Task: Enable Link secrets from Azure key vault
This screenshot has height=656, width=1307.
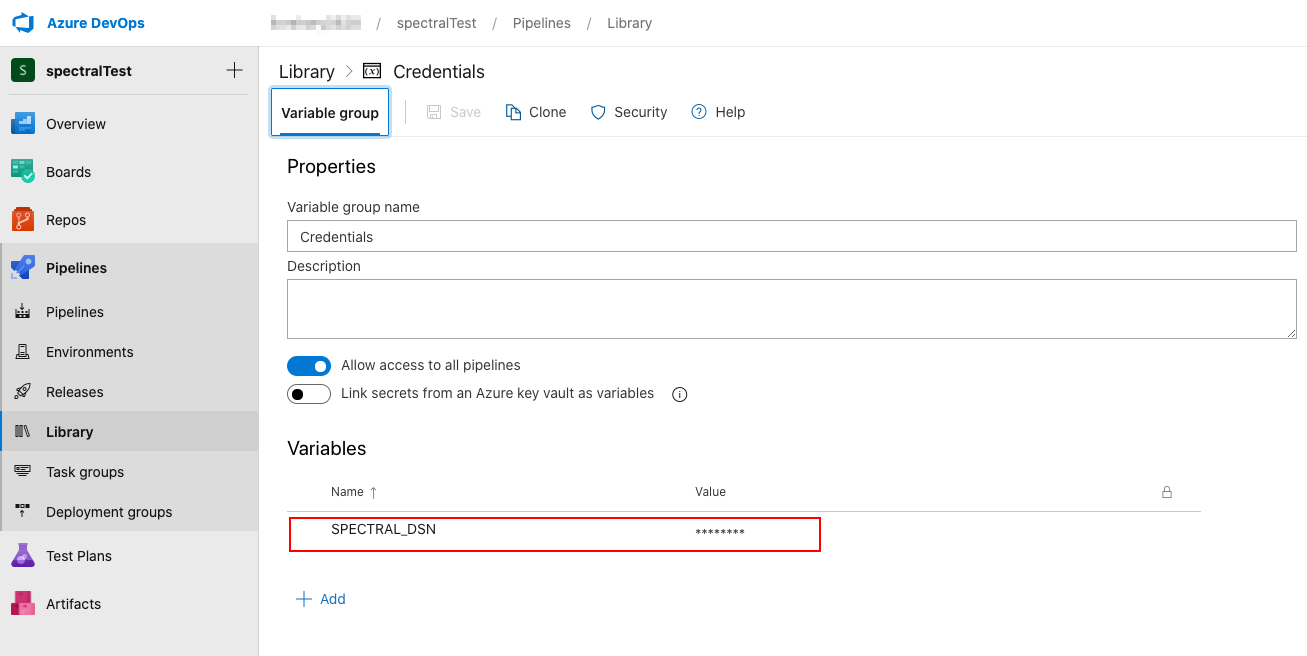Action: pyautogui.click(x=309, y=394)
